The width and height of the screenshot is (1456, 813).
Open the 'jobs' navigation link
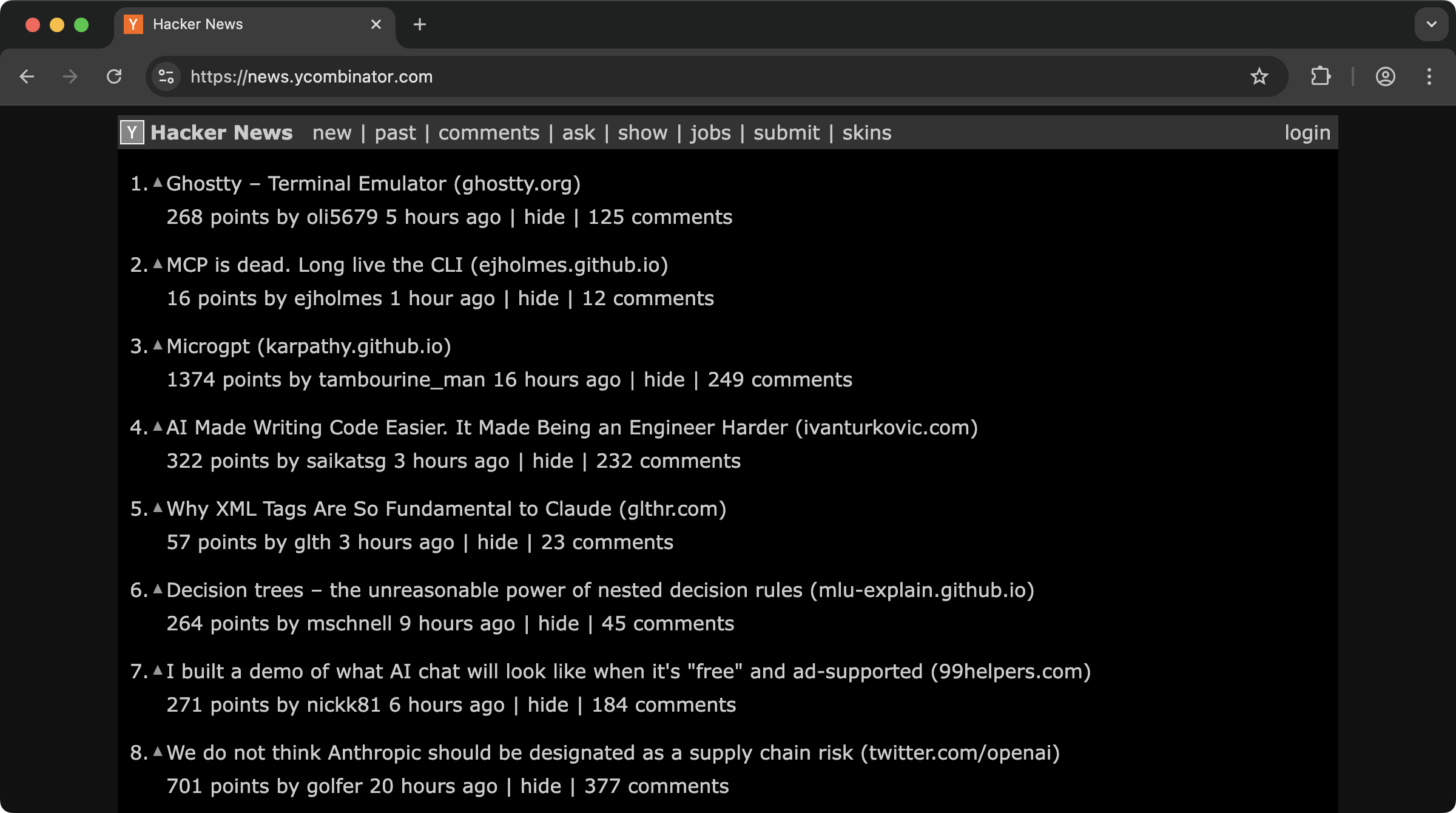pyautogui.click(x=710, y=132)
